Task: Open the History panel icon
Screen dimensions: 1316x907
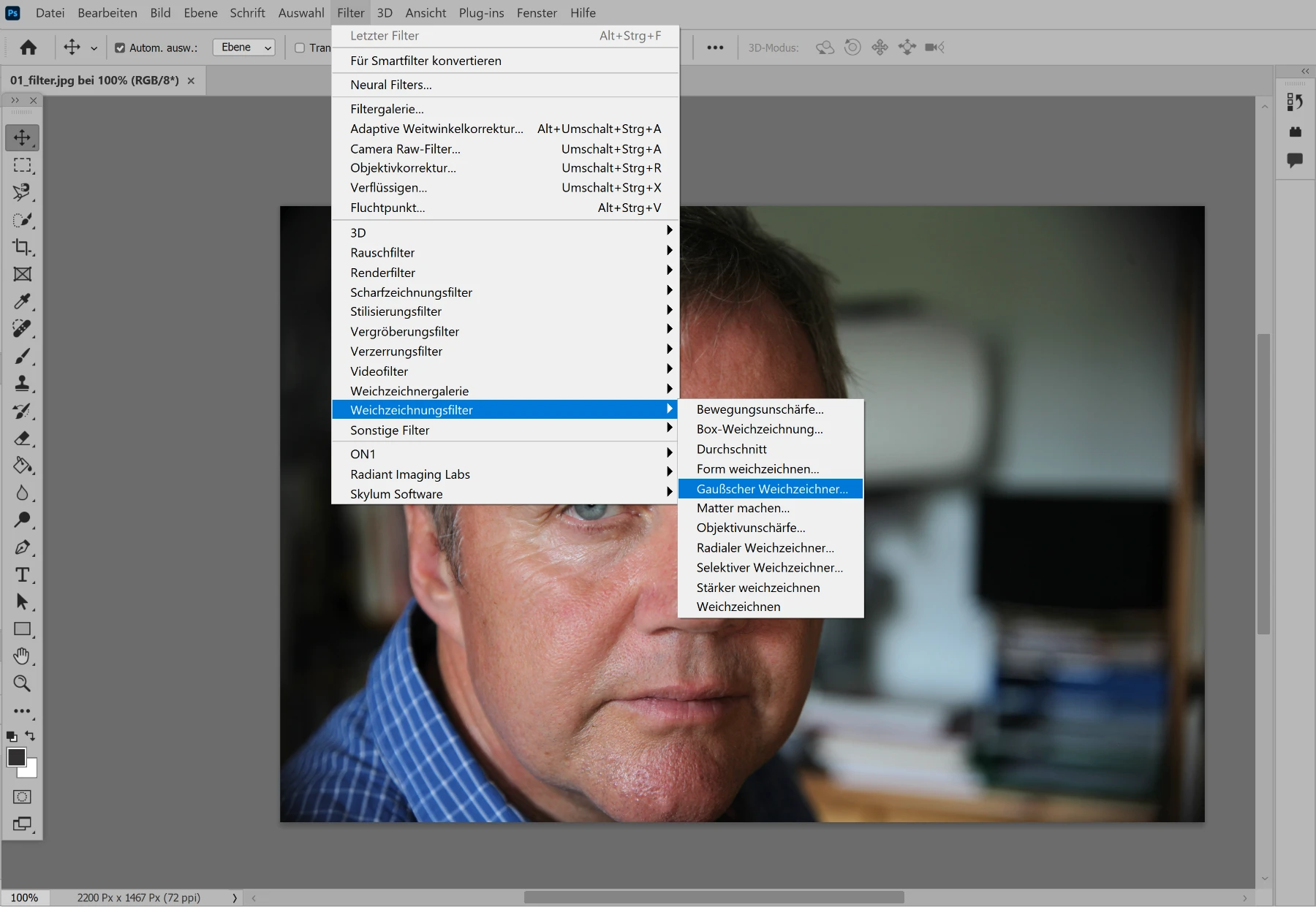Action: 1295,102
